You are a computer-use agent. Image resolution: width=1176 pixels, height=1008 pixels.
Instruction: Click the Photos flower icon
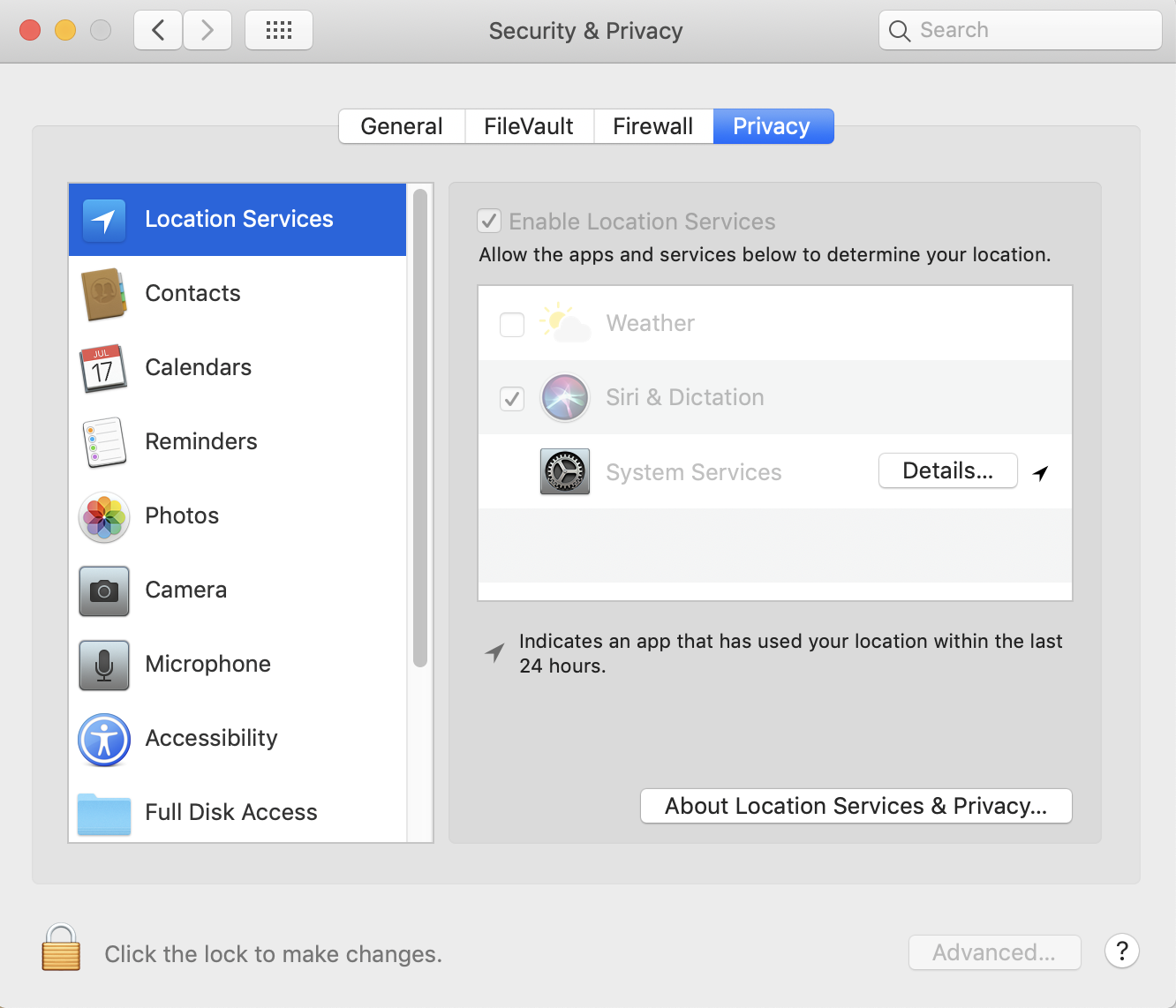point(104,516)
